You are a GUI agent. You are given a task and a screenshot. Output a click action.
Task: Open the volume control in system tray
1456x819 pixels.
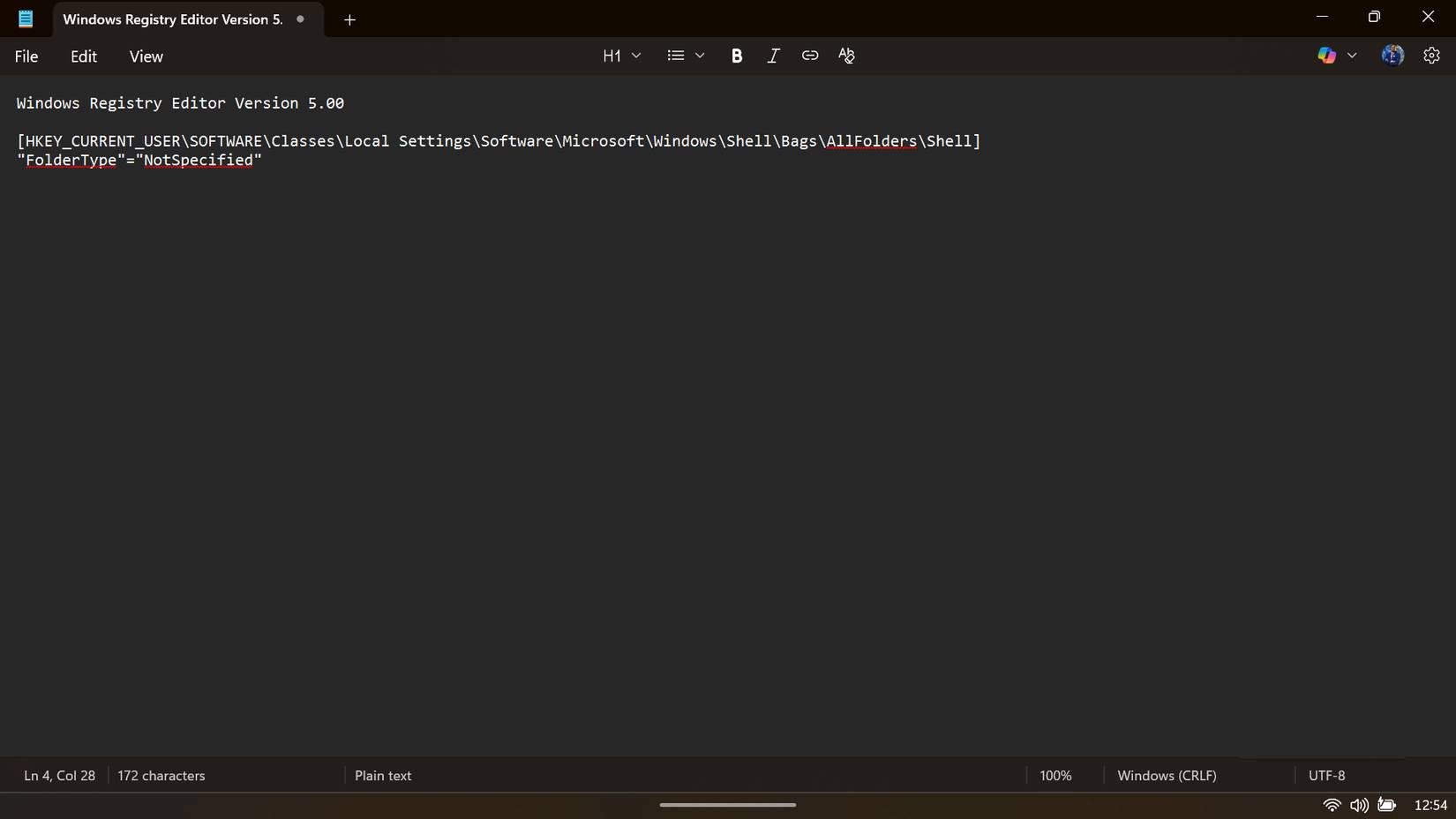pos(1359,805)
